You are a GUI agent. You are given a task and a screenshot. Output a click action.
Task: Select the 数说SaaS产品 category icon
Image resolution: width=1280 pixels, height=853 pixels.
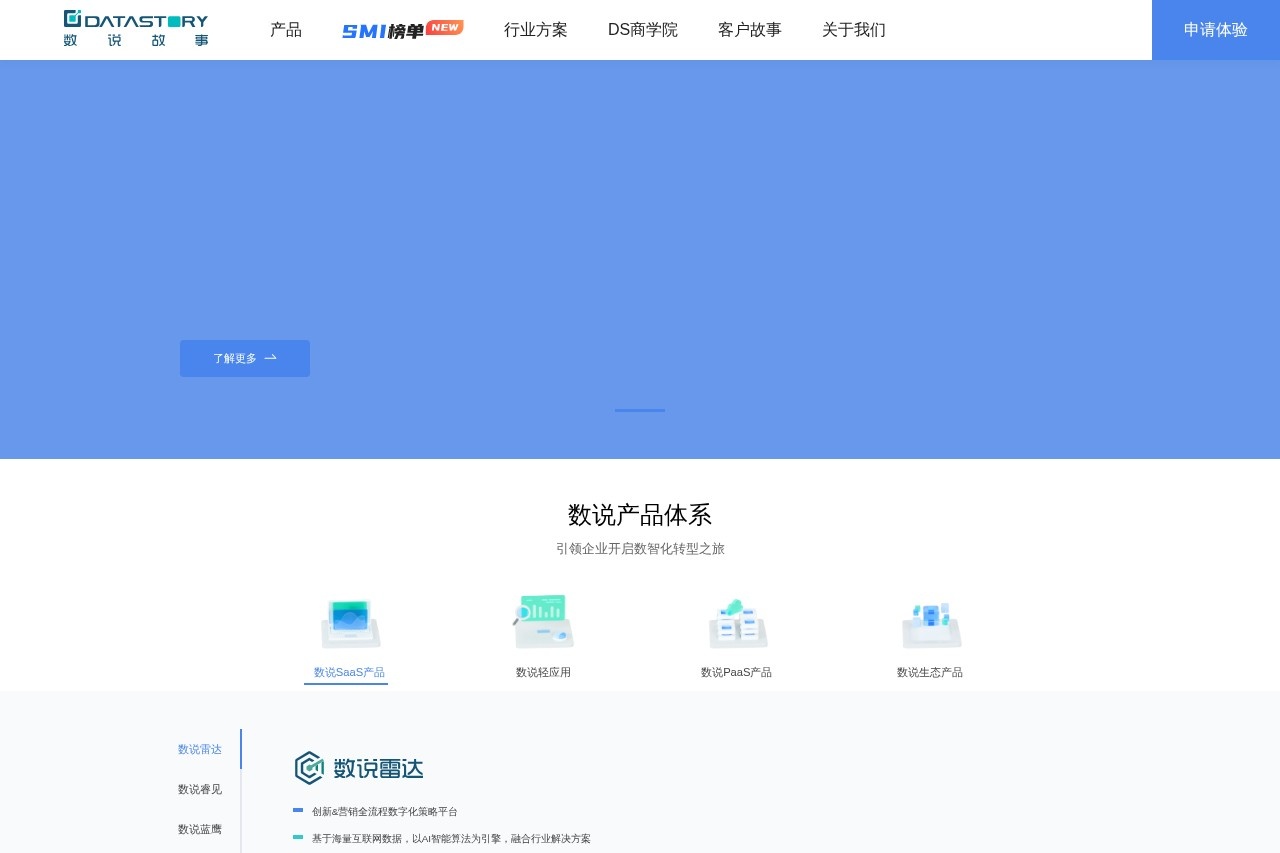(348, 621)
